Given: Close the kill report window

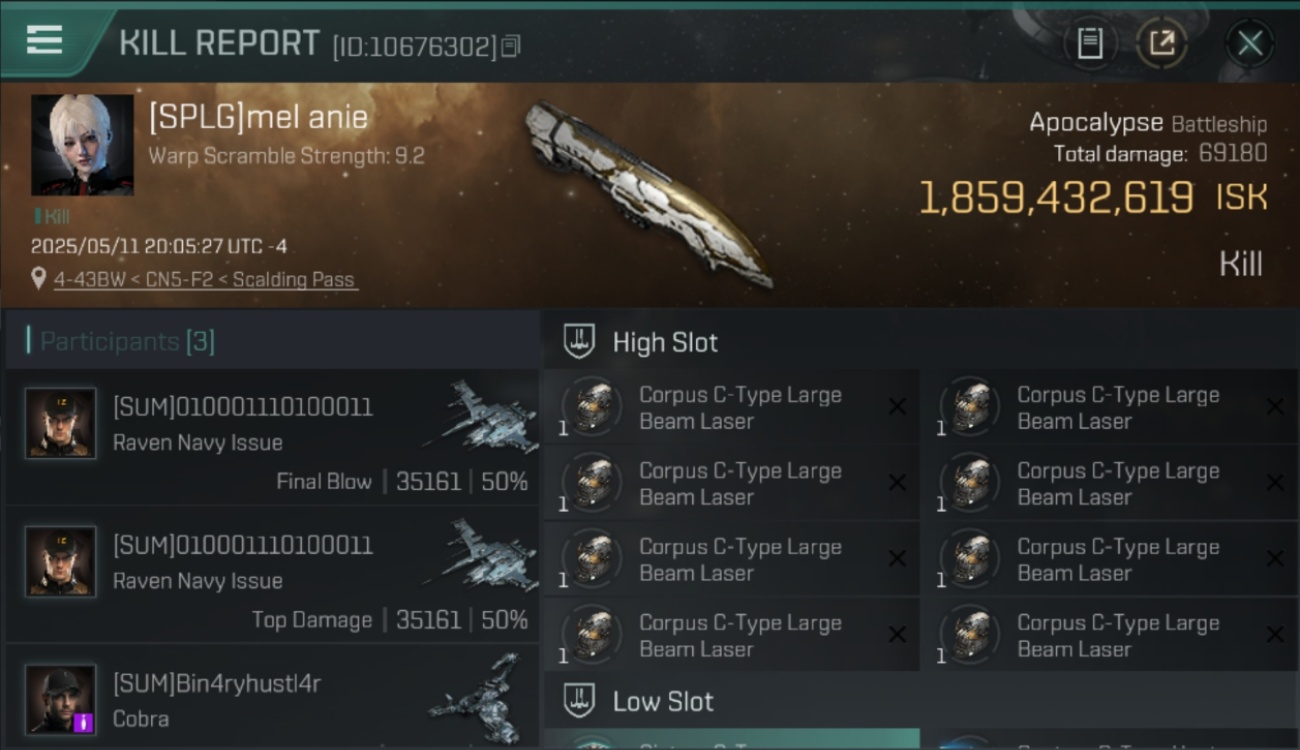Looking at the screenshot, I should point(1250,43).
